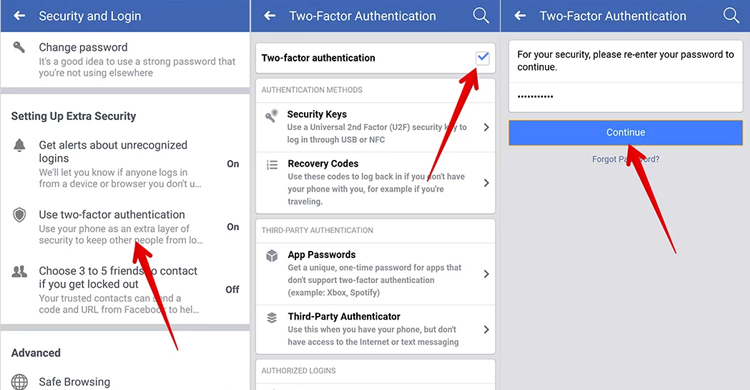Click the friends icon for trusted contacts
This screenshot has height=390, width=750.
click(19, 272)
